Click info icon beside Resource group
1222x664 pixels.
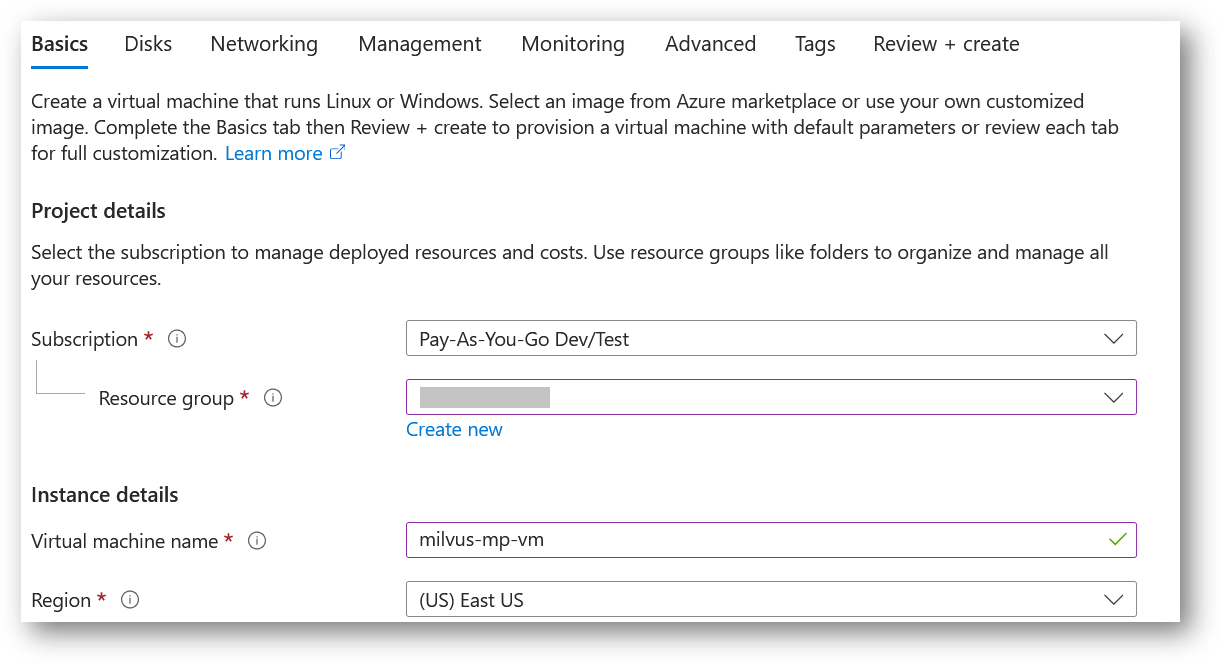coord(273,398)
